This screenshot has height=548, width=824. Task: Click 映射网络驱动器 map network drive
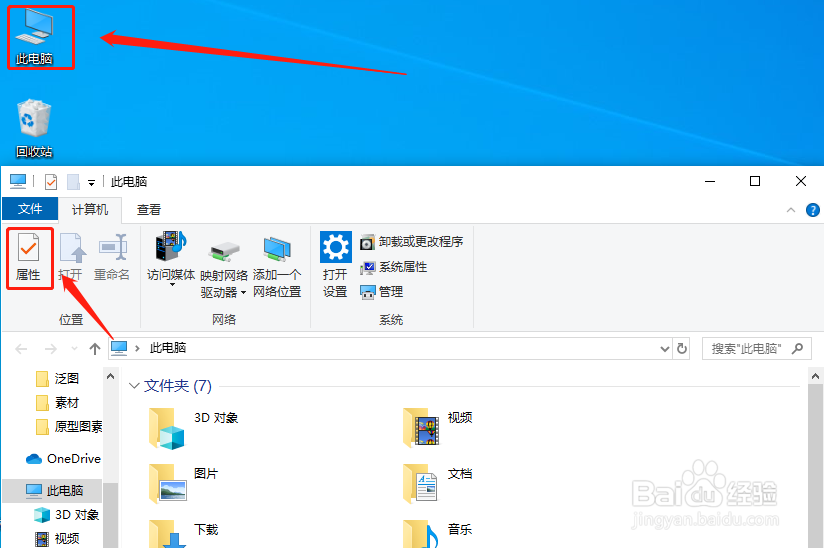224,269
